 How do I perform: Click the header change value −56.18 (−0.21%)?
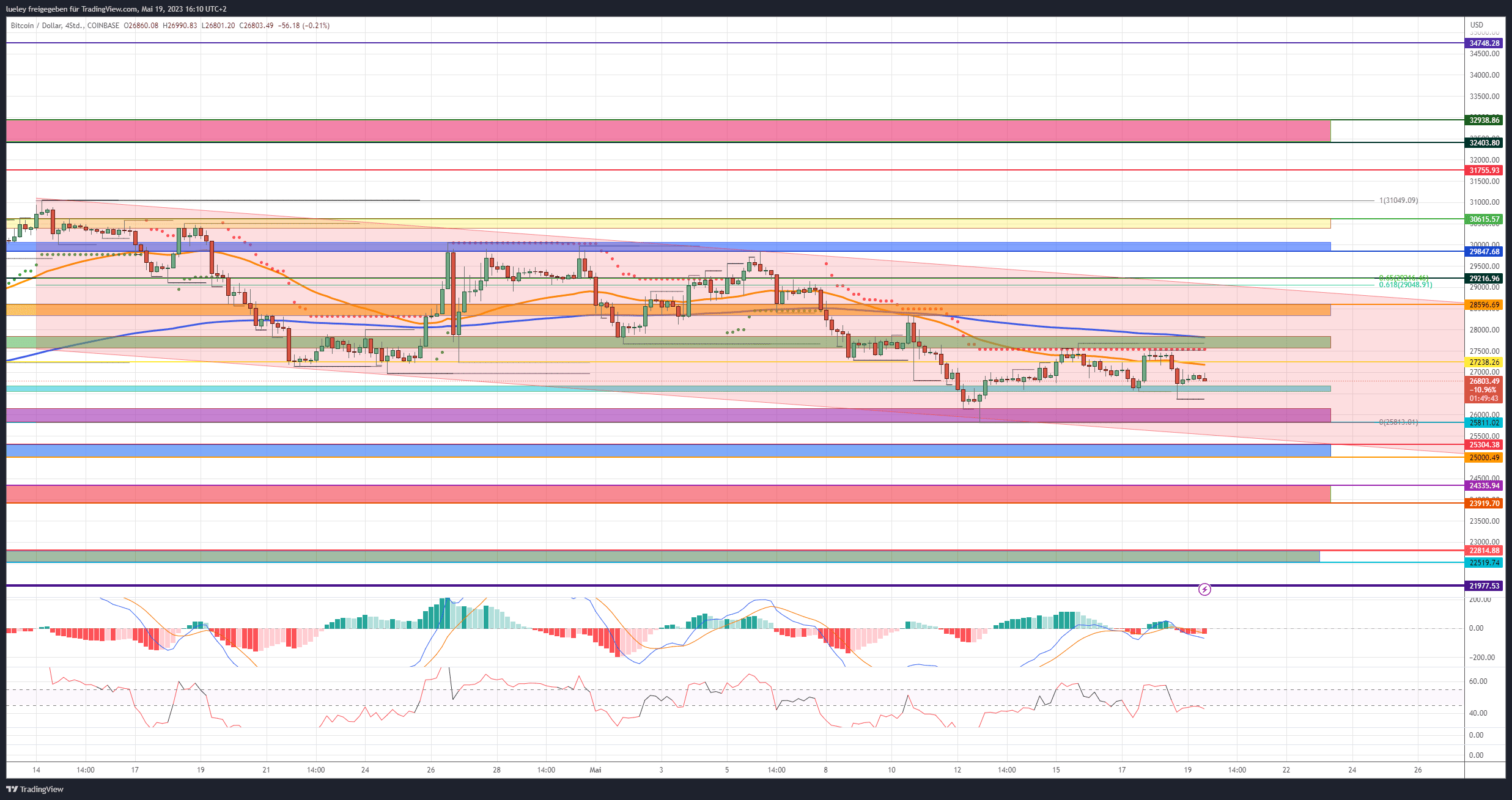[x=304, y=26]
